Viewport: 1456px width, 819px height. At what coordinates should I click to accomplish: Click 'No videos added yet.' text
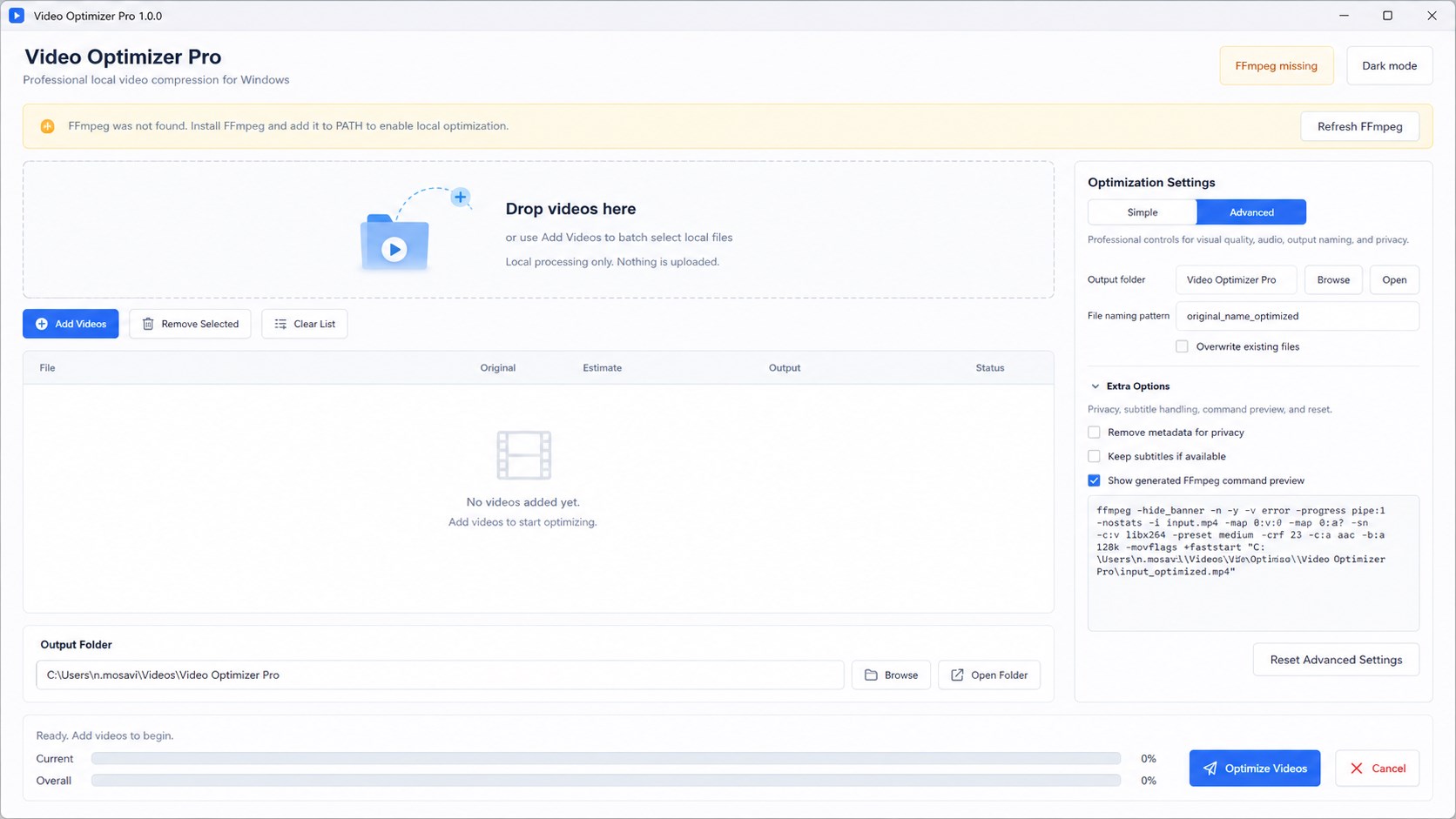(x=522, y=502)
